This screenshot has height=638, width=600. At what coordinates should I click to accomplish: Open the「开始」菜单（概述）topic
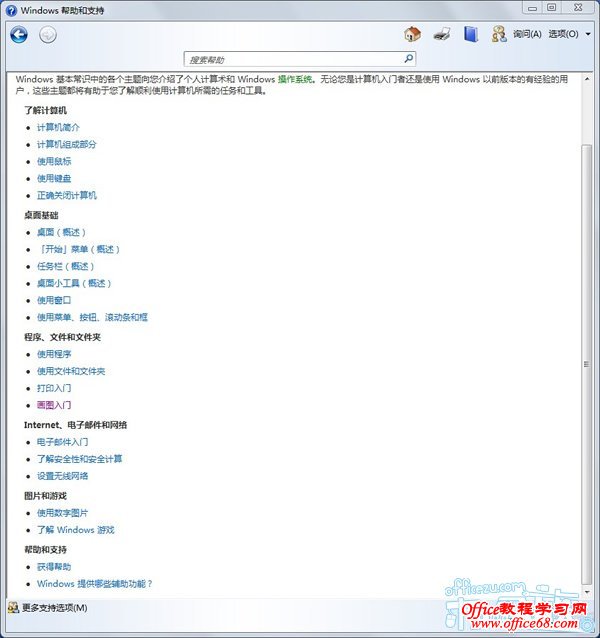79,249
